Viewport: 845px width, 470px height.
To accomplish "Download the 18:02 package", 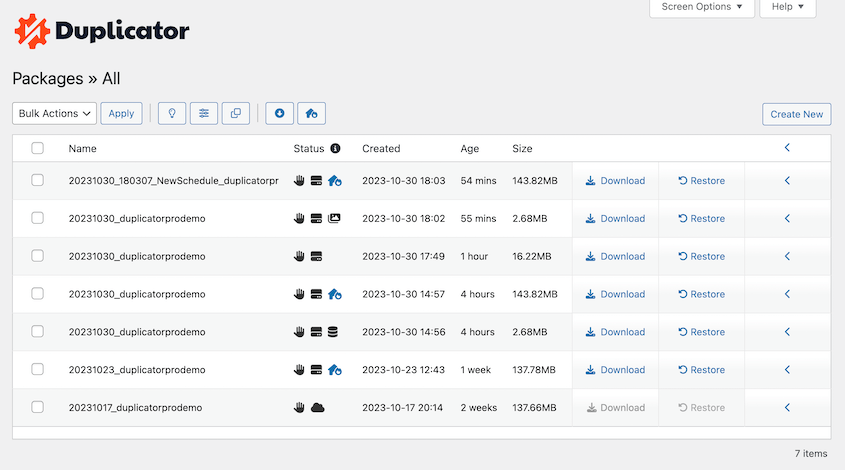I will pyautogui.click(x=615, y=218).
